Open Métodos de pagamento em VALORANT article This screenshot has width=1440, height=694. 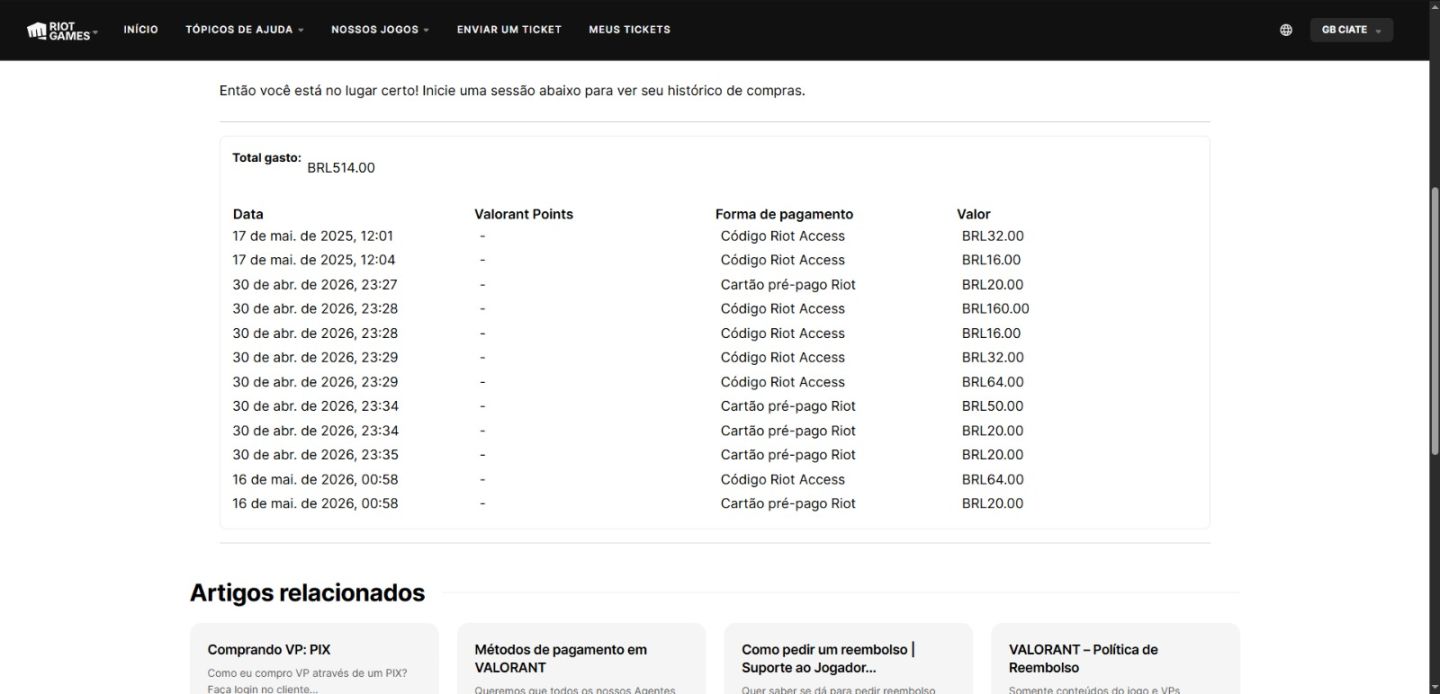click(x=581, y=658)
